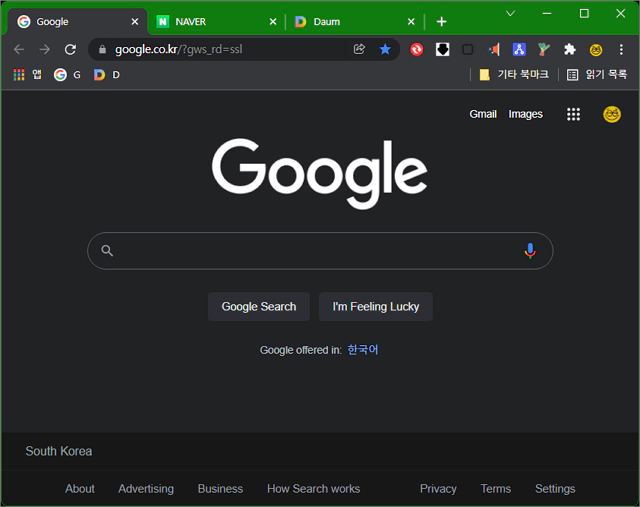Click the green plant extension icon
This screenshot has height=507, width=640.
[x=544, y=49]
